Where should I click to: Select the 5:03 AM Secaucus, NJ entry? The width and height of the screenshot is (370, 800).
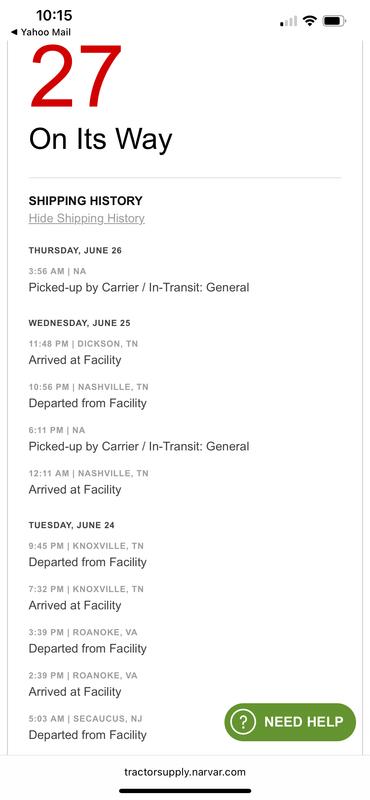click(88, 728)
